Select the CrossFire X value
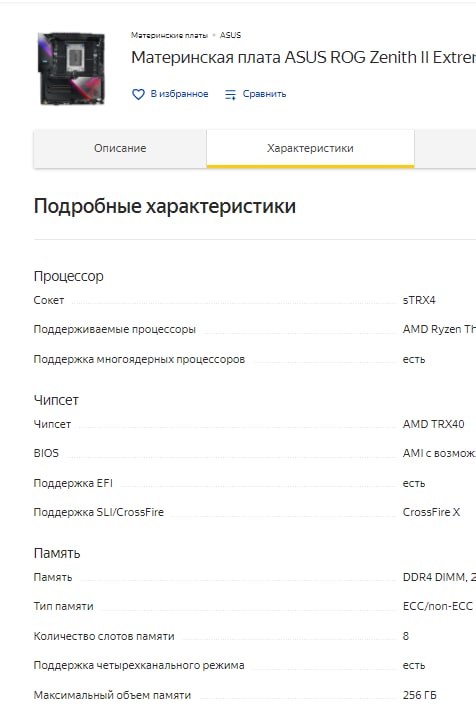Screen dimensions: 476x708 click(431, 512)
